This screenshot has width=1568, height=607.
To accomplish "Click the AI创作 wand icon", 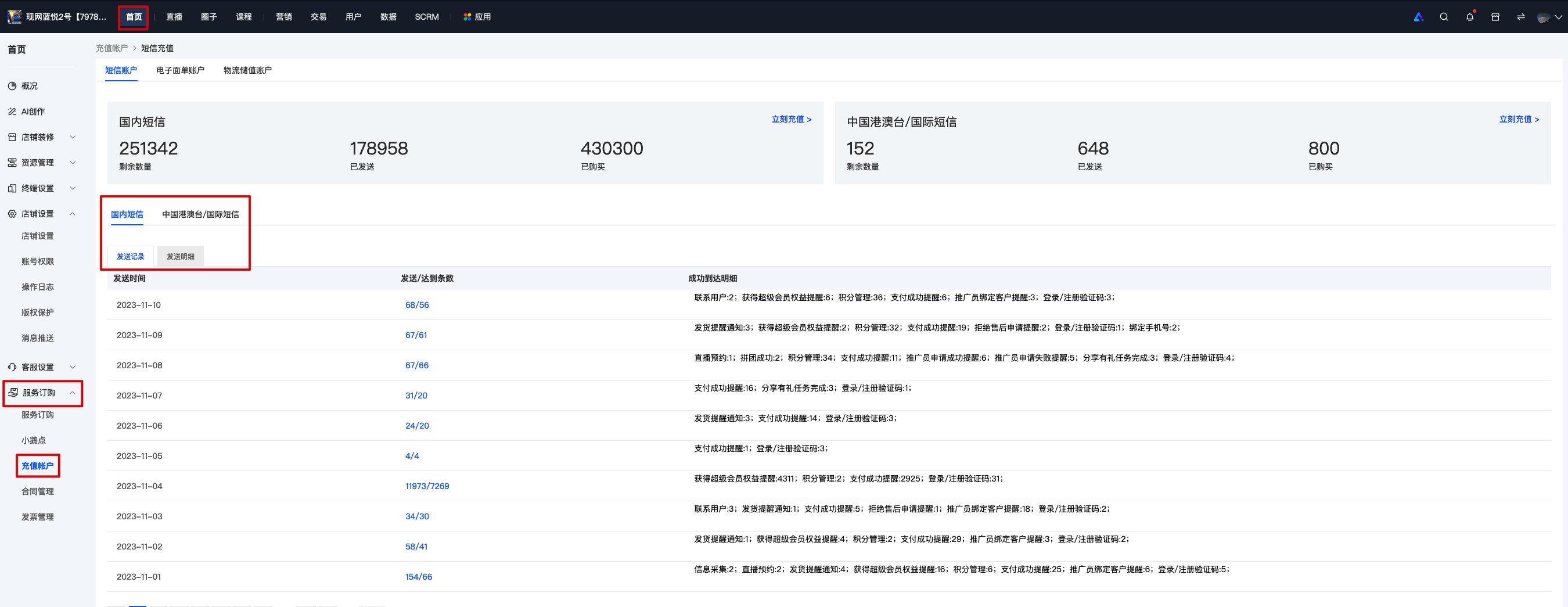I will pos(12,112).
